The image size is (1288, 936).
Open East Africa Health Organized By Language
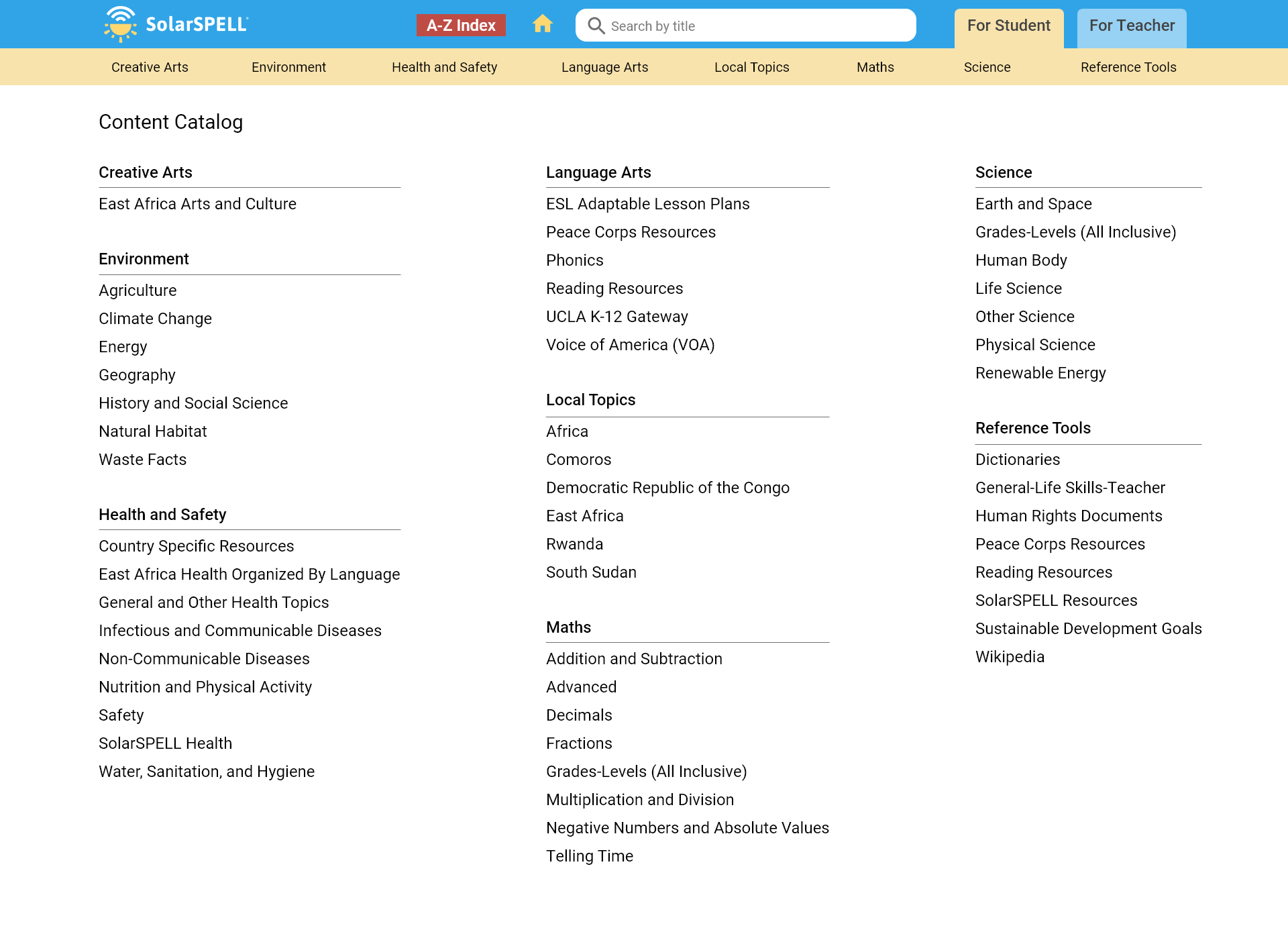(249, 574)
